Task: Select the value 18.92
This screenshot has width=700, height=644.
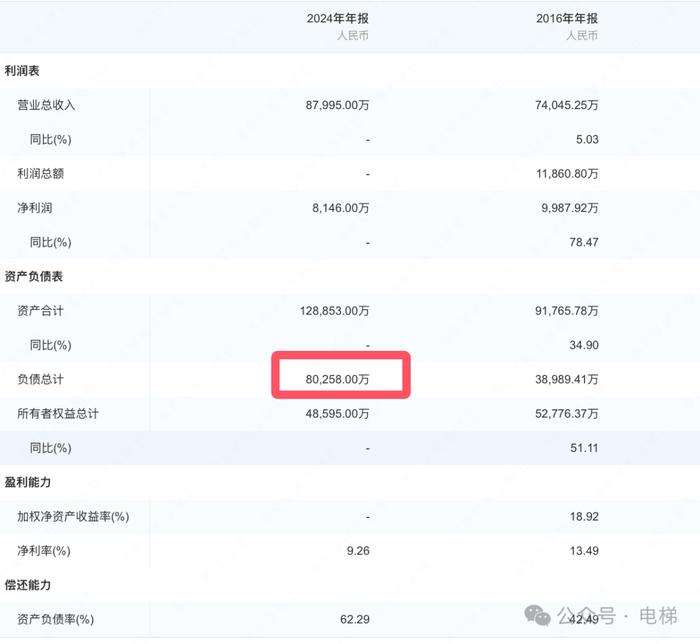Action: 584,517
